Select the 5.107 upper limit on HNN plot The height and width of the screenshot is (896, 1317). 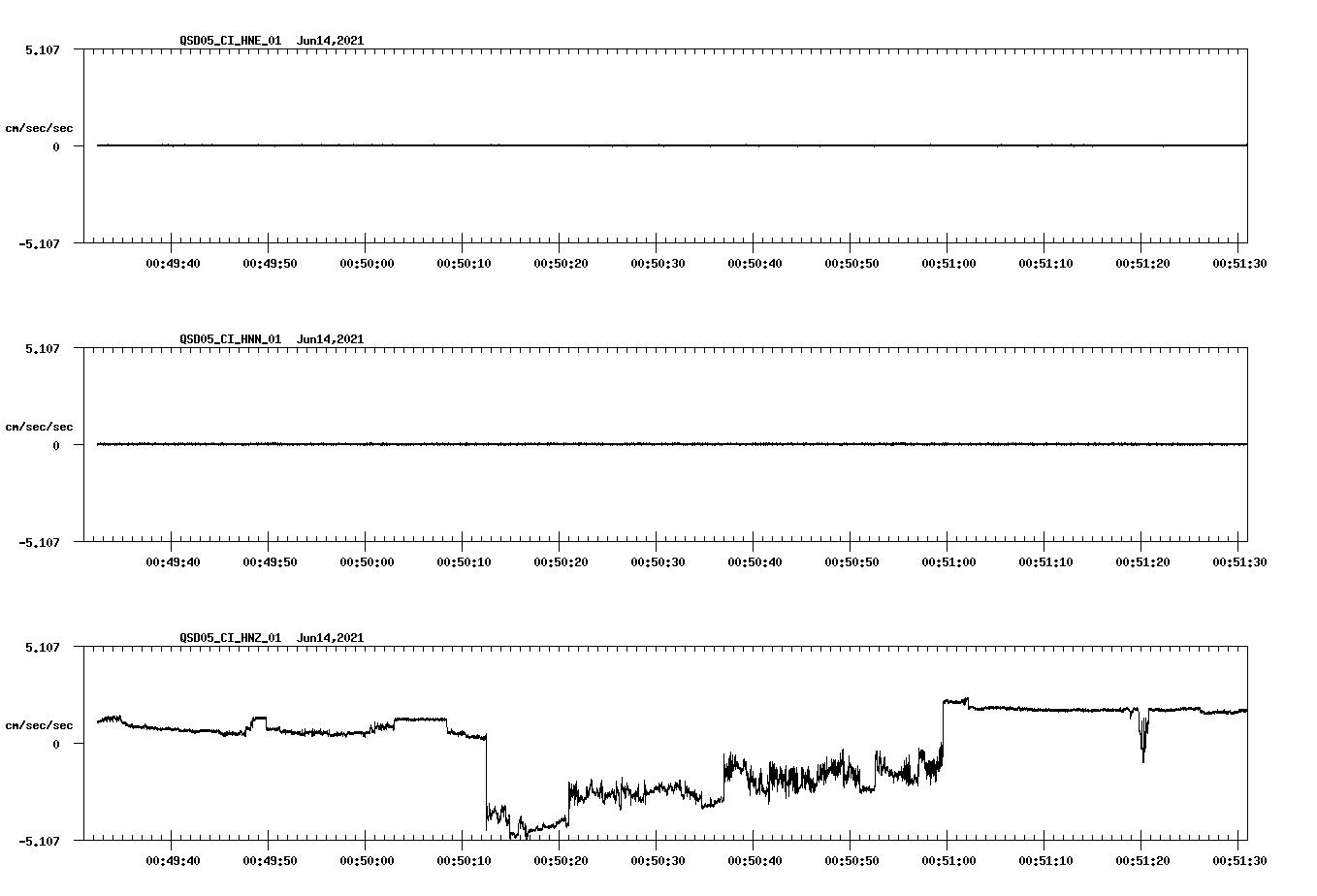pos(43,348)
